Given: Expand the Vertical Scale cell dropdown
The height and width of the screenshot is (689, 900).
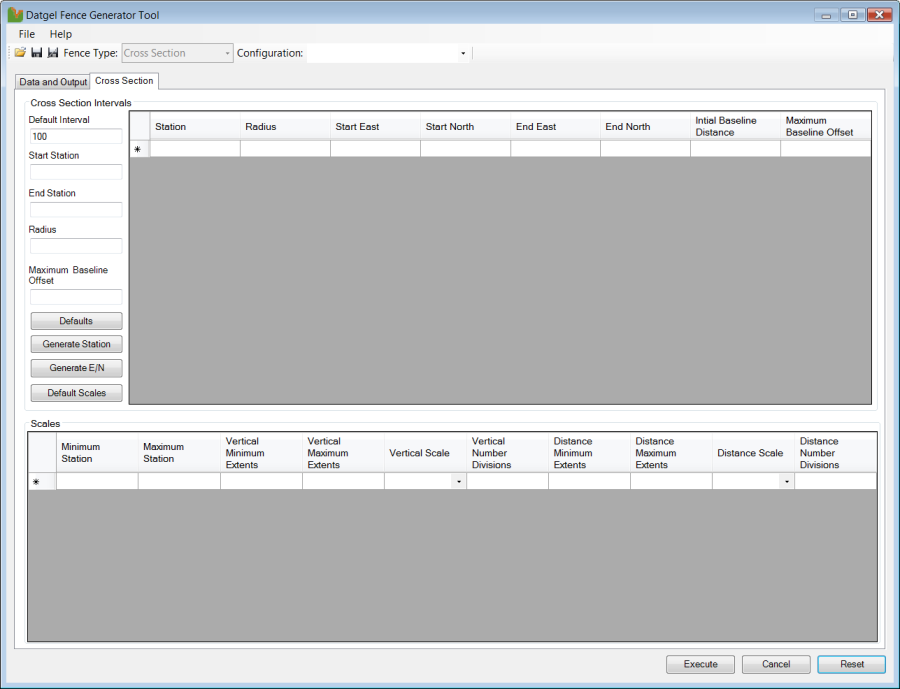Looking at the screenshot, I should [458, 482].
